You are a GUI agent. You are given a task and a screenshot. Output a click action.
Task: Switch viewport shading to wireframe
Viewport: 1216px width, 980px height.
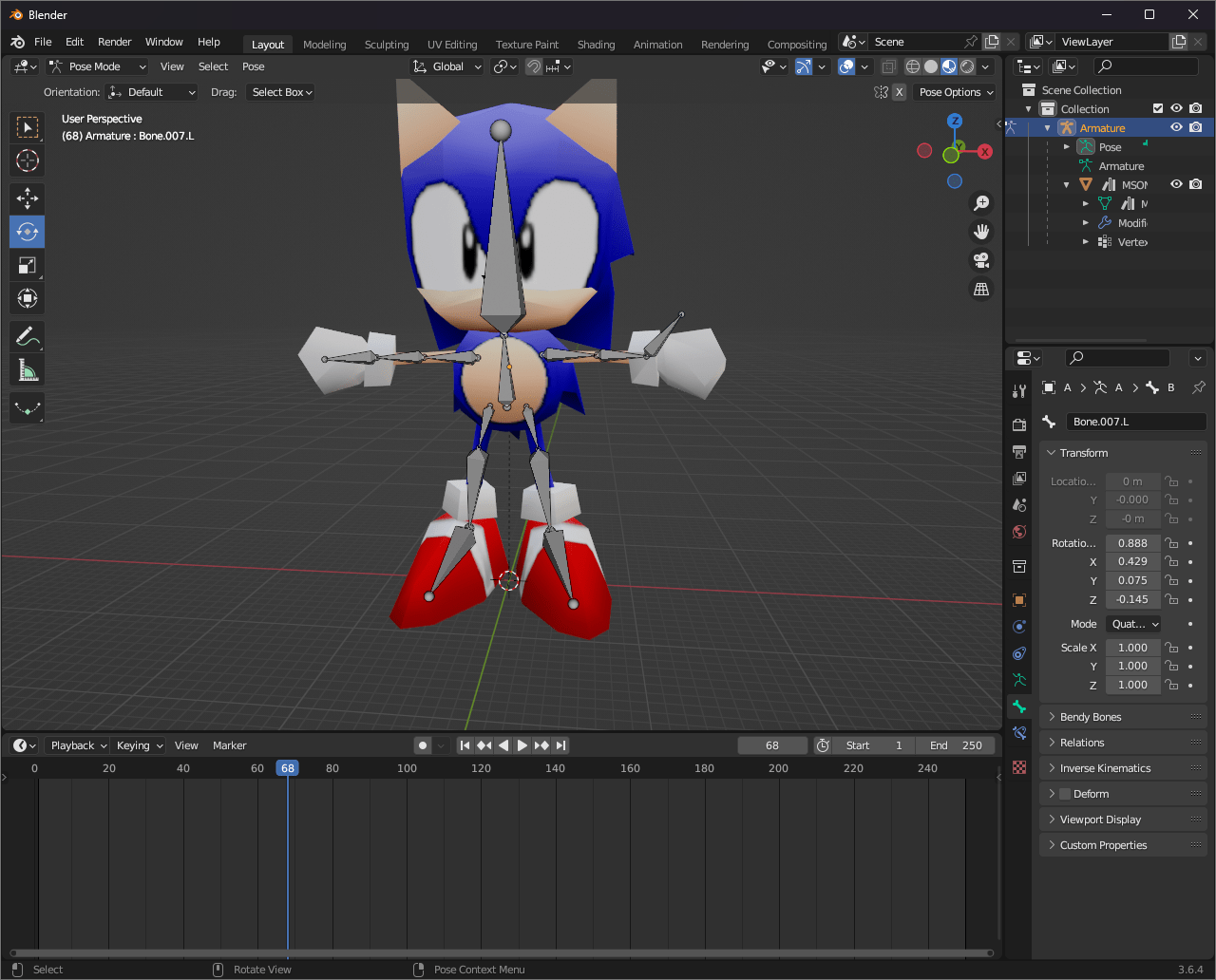(913, 66)
